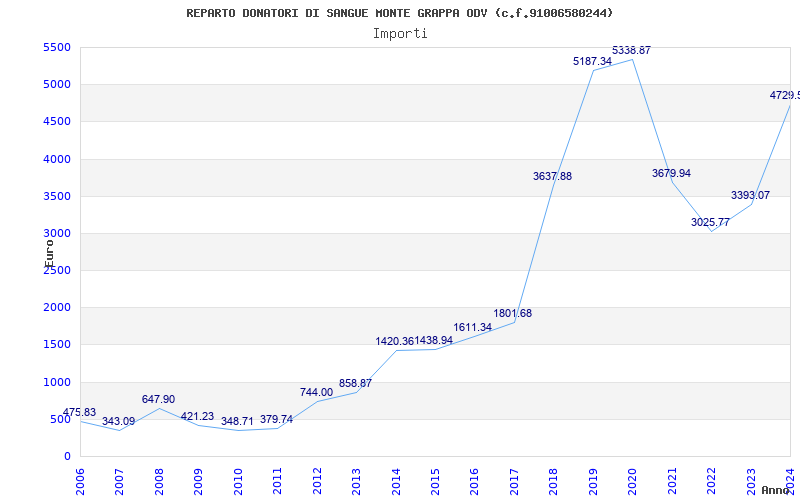Click x-axis year 2016
Viewport: 800px width, 500px height.
click(475, 481)
